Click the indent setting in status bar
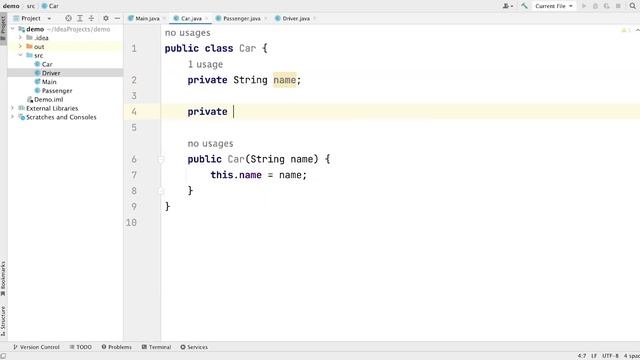The height and width of the screenshot is (360, 640). pyautogui.click(x=631, y=356)
